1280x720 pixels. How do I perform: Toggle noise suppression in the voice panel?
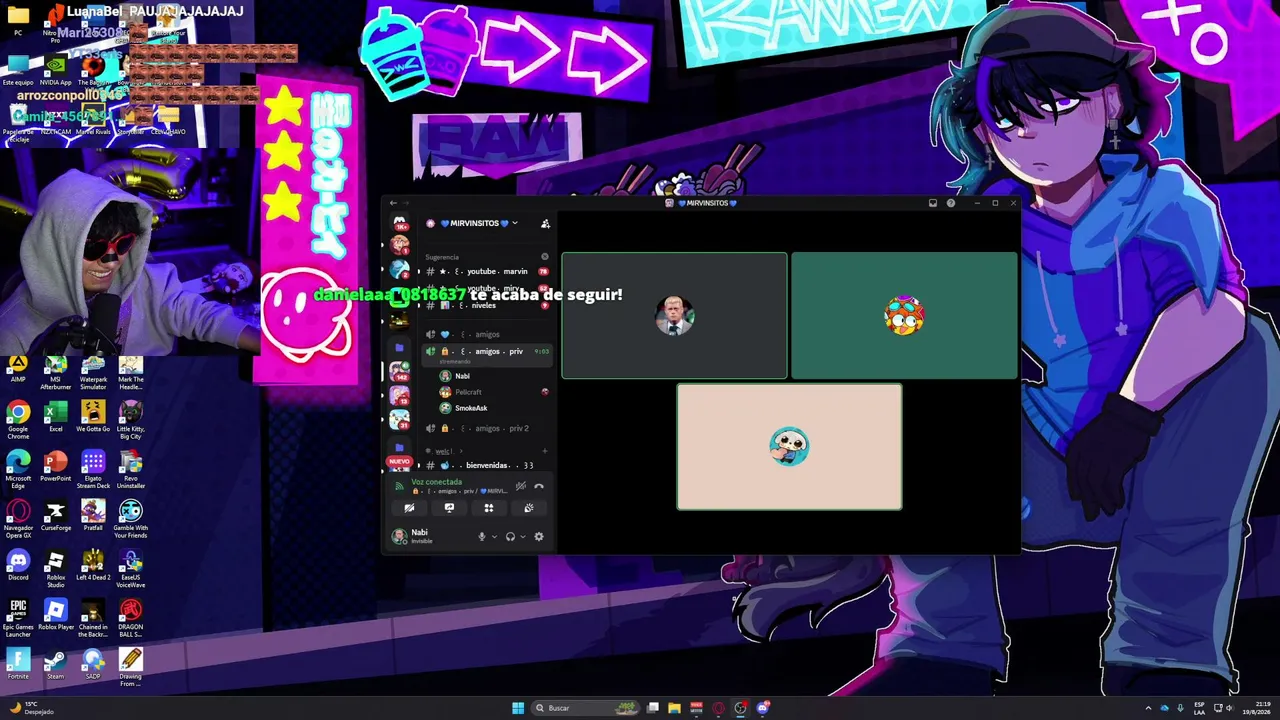tap(520, 486)
